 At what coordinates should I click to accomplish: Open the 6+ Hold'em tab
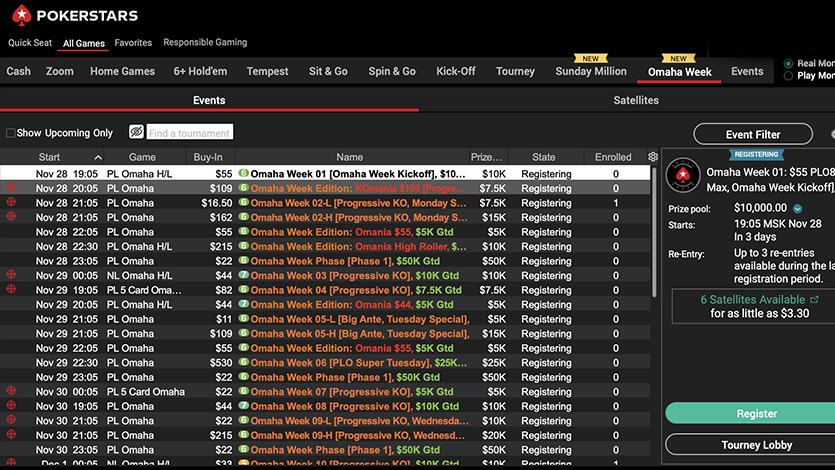click(x=200, y=71)
